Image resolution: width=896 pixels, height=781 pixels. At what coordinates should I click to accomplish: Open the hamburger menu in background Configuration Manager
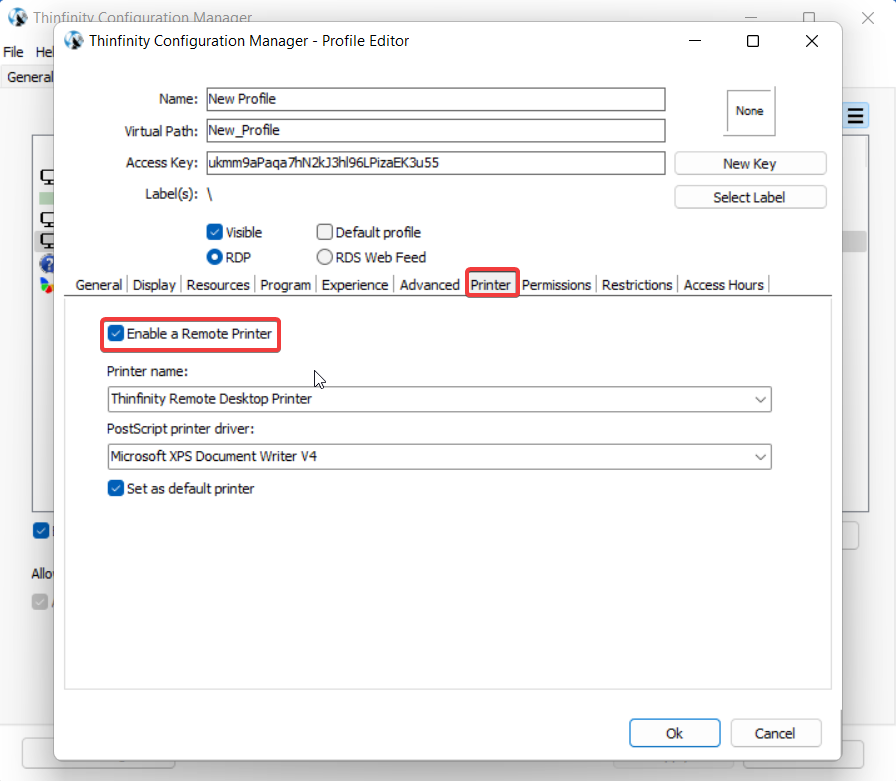click(855, 116)
